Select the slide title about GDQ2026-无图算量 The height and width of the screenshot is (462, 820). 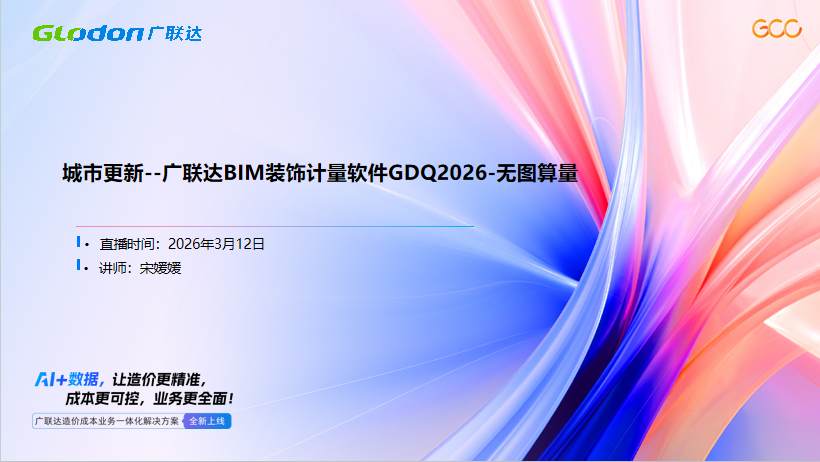pyautogui.click(x=320, y=173)
